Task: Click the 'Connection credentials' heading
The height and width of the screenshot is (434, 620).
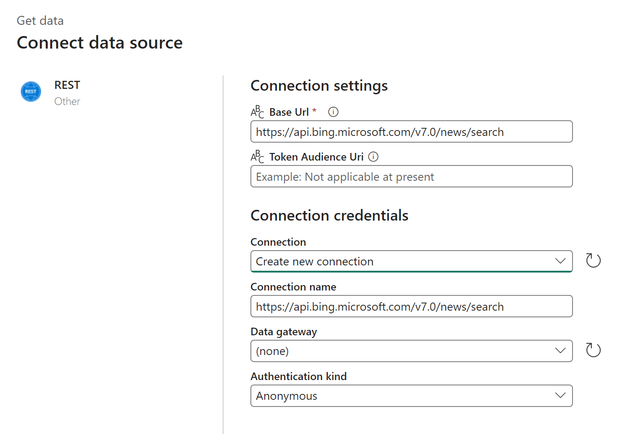Action: pyautogui.click(x=329, y=215)
